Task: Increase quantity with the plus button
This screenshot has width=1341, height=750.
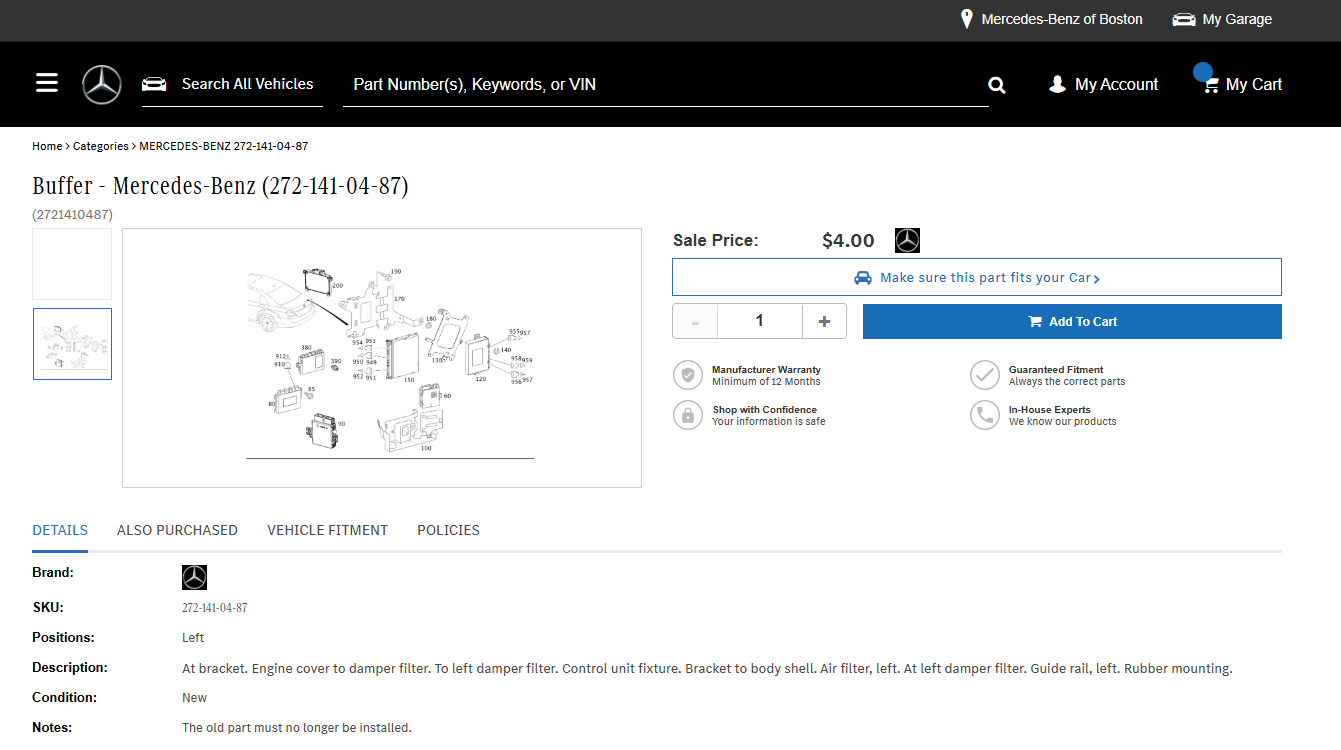Action: pos(824,321)
